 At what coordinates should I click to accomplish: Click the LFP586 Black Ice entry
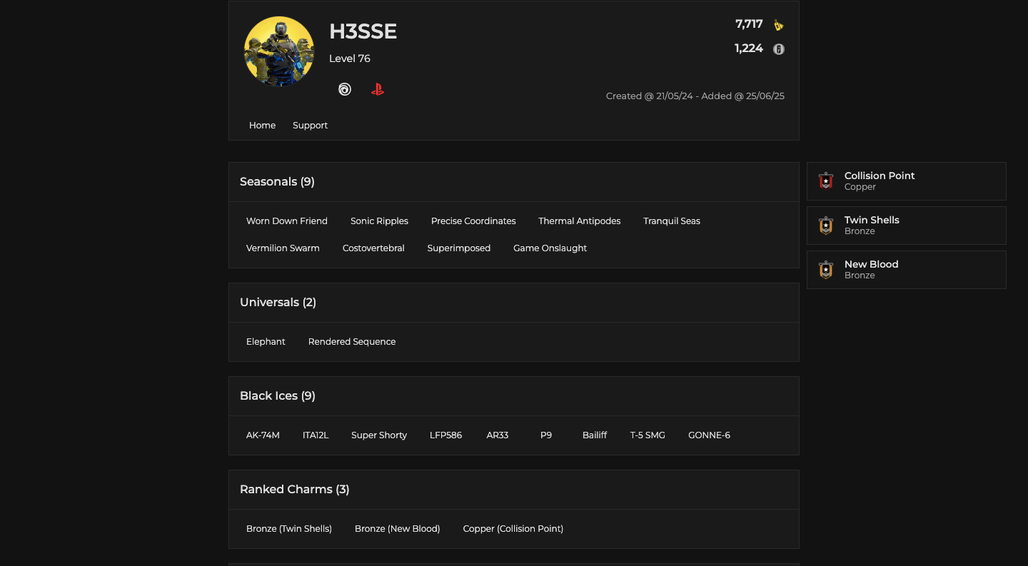(446, 435)
